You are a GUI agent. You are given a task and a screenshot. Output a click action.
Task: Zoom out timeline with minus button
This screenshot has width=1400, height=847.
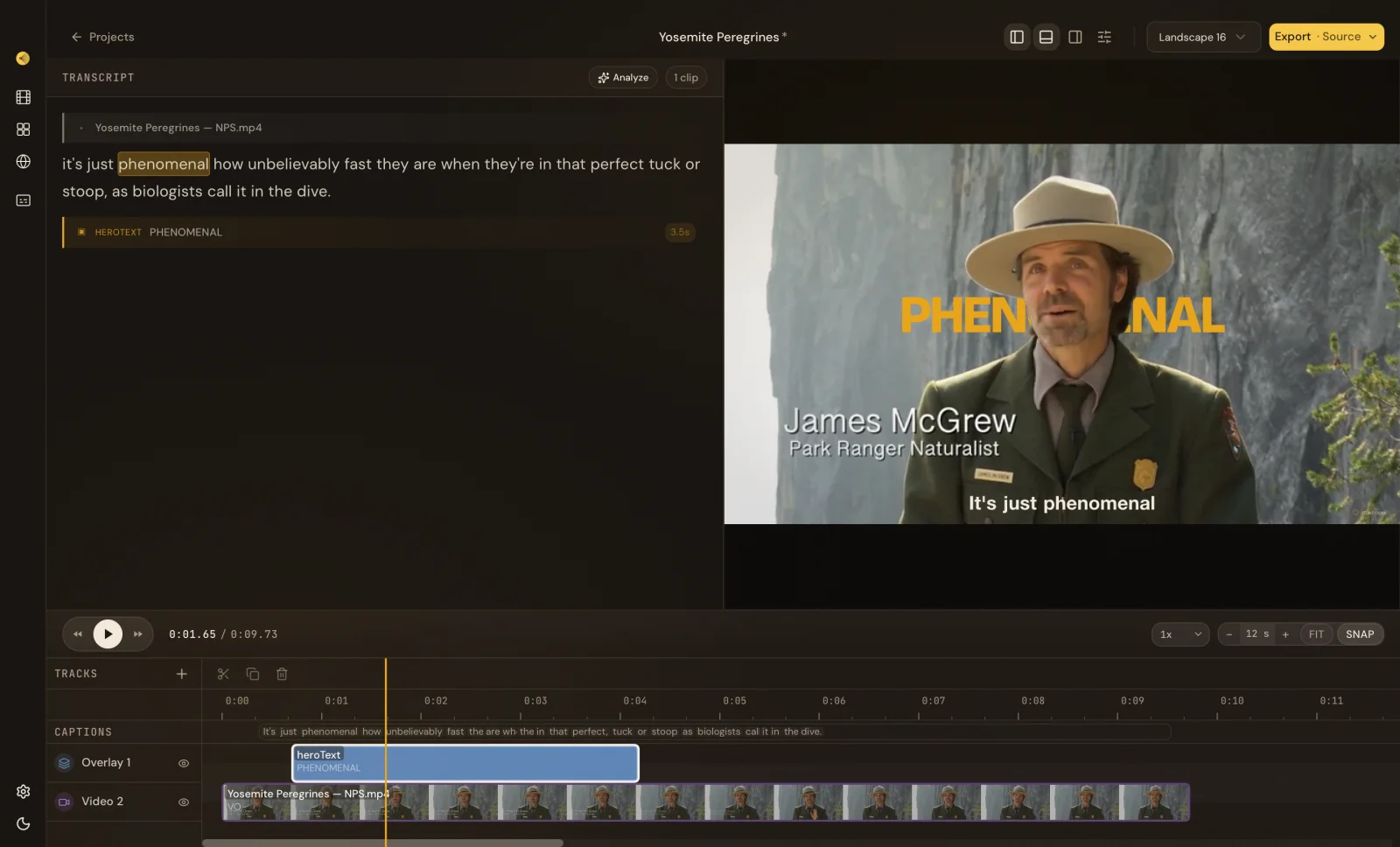[x=1229, y=634]
